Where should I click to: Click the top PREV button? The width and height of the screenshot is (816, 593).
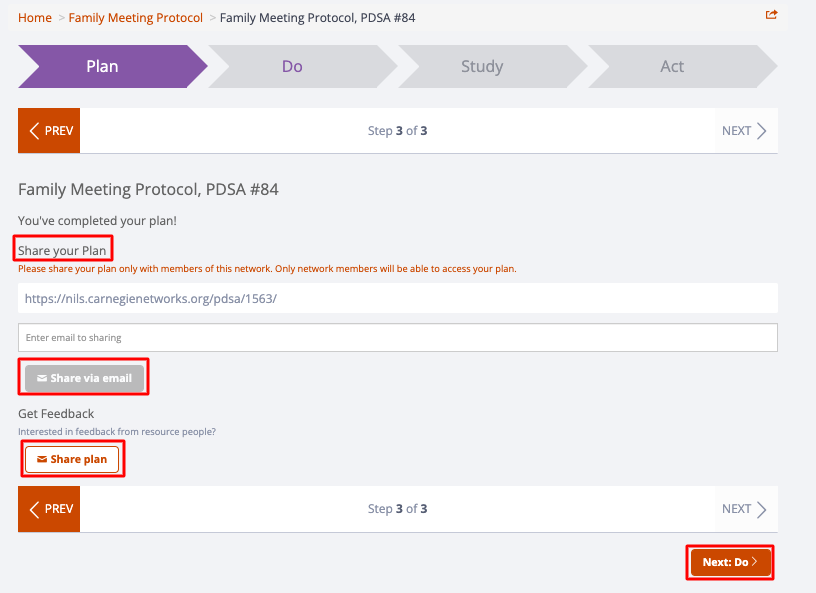click(x=49, y=131)
